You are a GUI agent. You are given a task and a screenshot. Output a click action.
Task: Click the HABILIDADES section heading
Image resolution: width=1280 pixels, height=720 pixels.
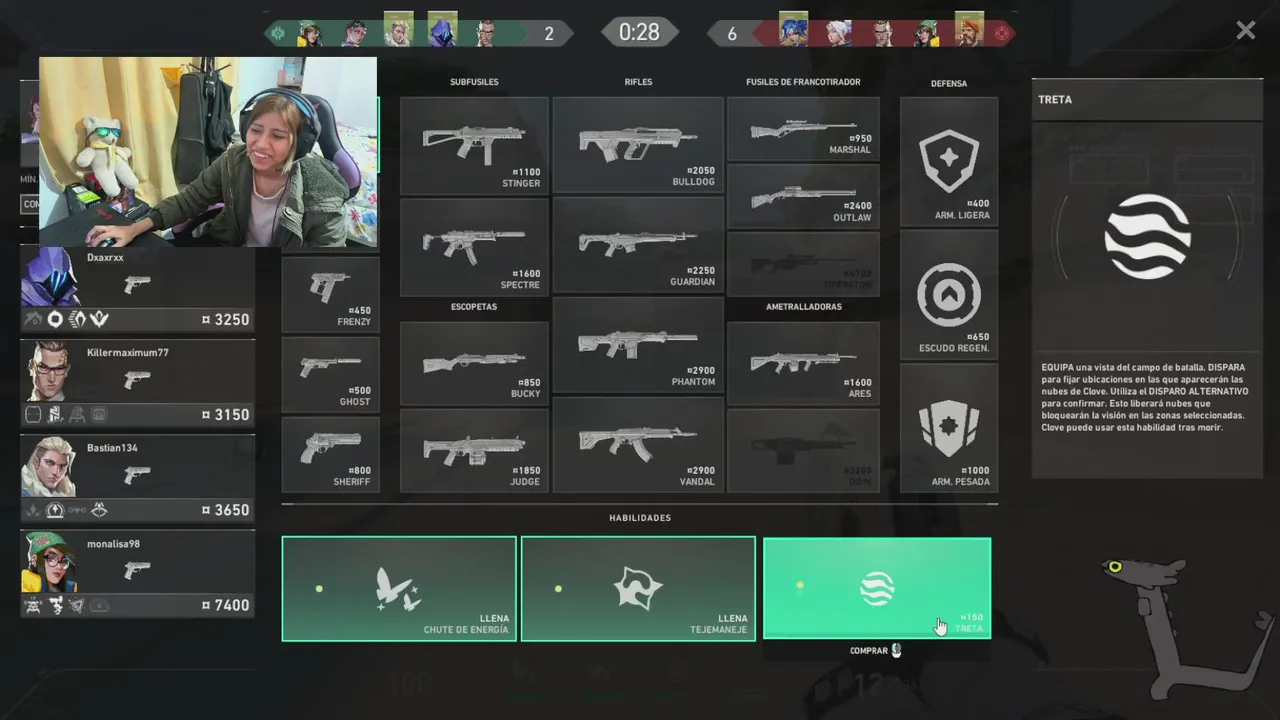click(640, 518)
